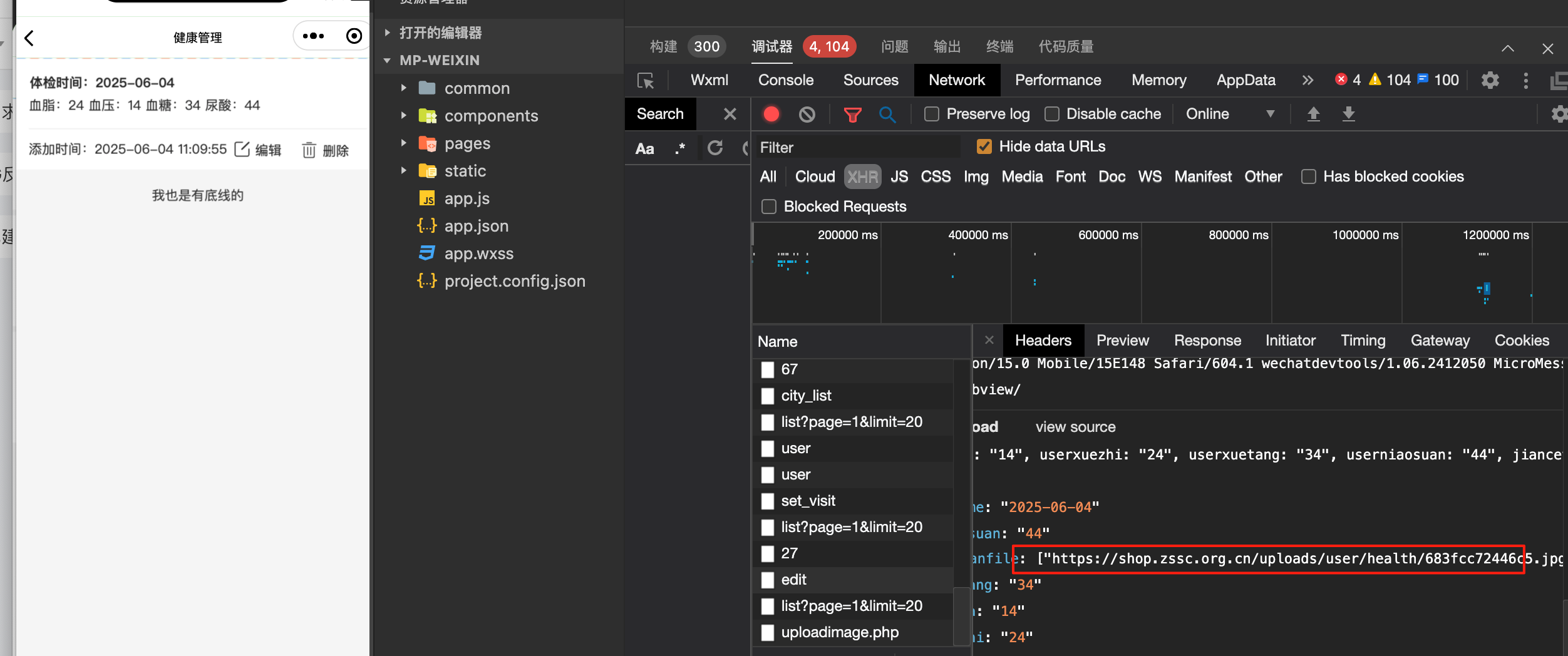Enable the Preserve log checkbox
Screen dimensions: 1568x656
932,114
